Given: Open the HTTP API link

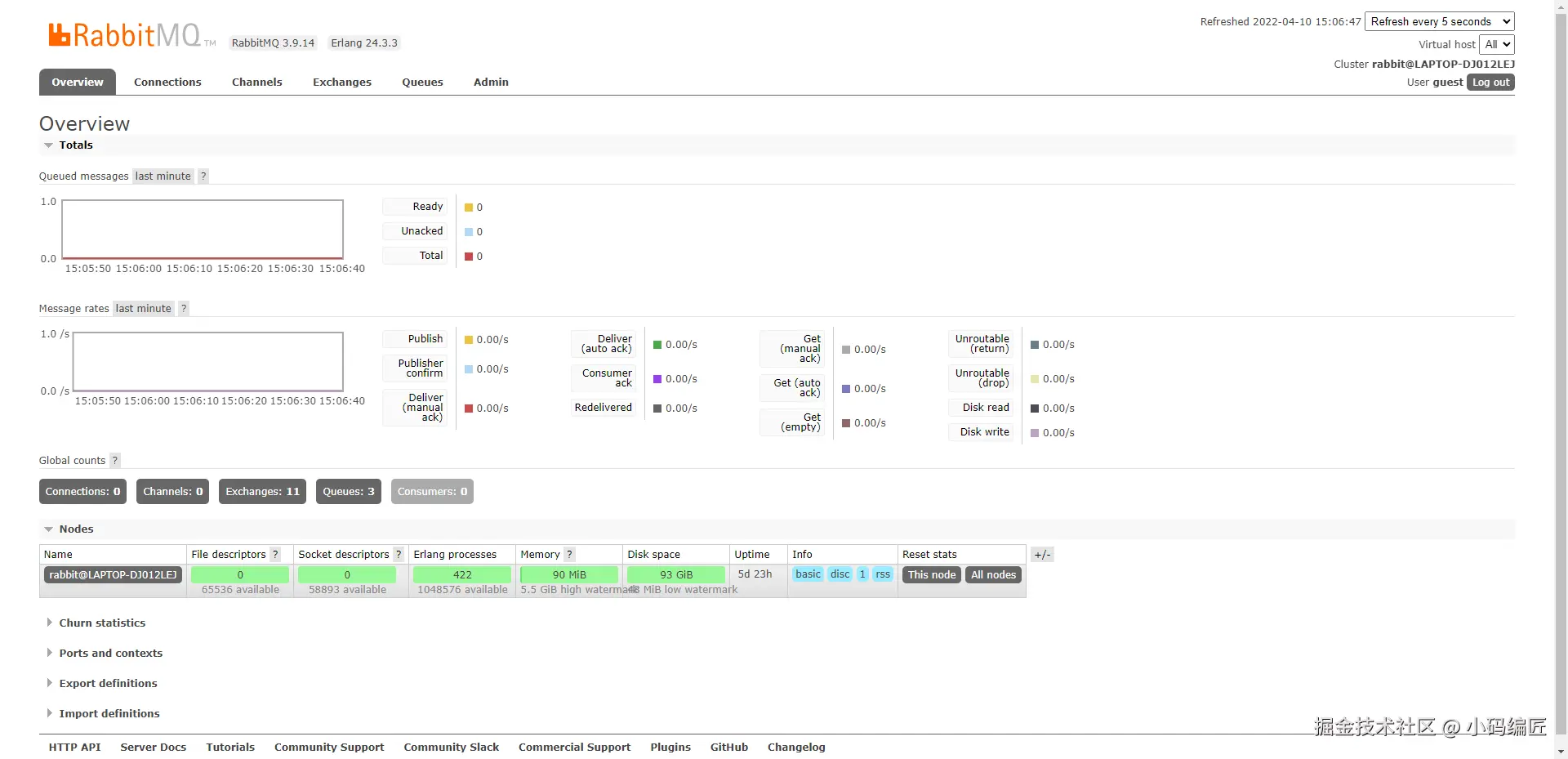Looking at the screenshot, I should [75, 748].
